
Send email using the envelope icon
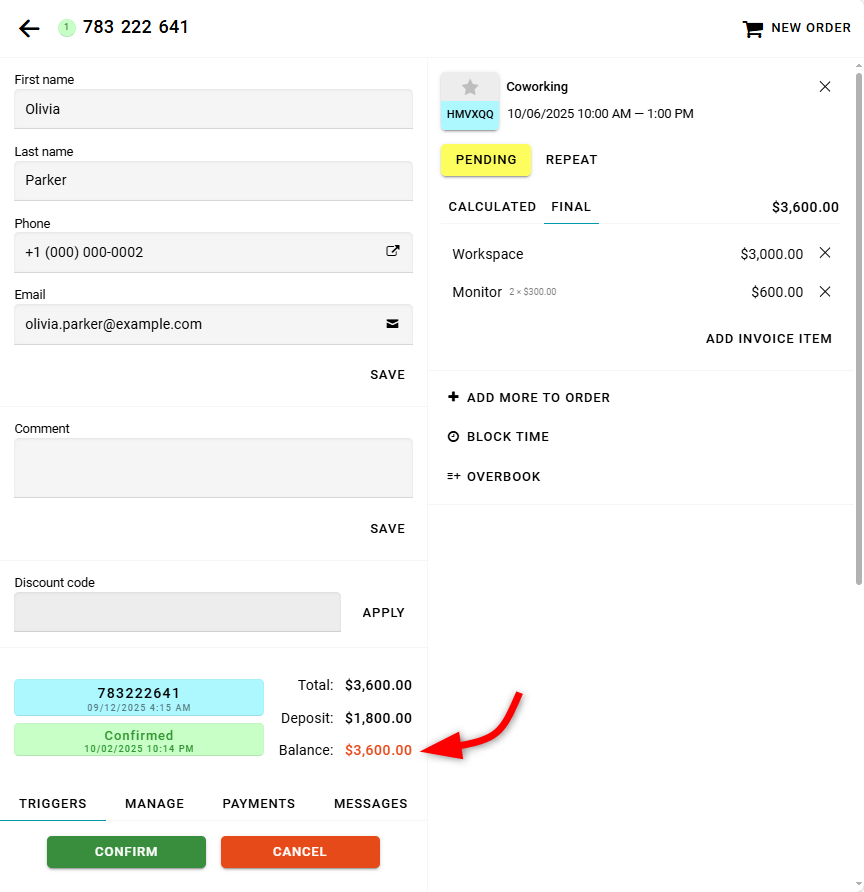(x=392, y=324)
